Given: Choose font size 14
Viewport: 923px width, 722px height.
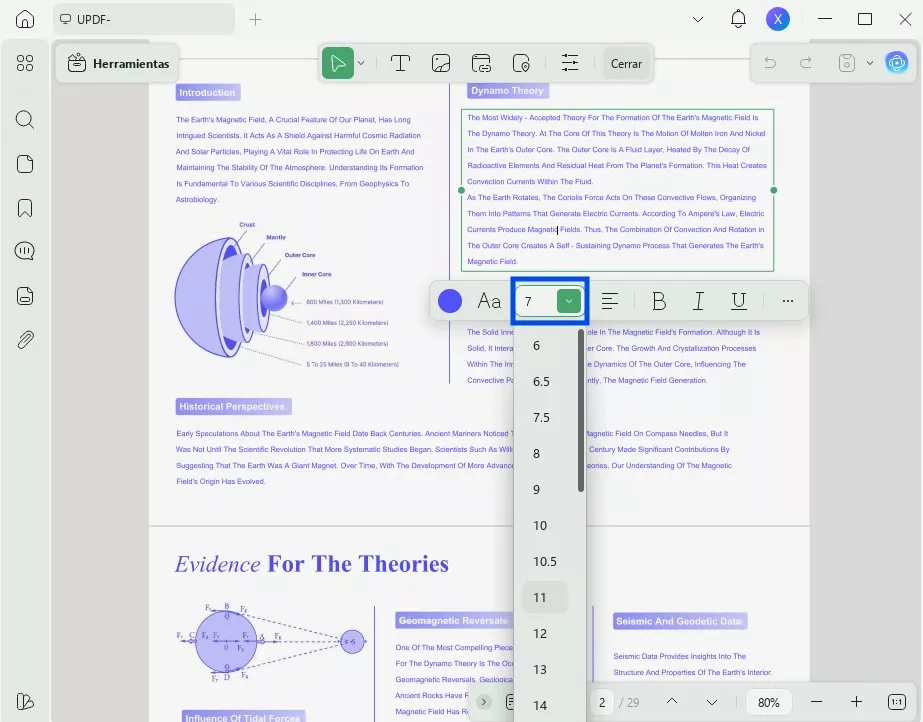Looking at the screenshot, I should 544,706.
